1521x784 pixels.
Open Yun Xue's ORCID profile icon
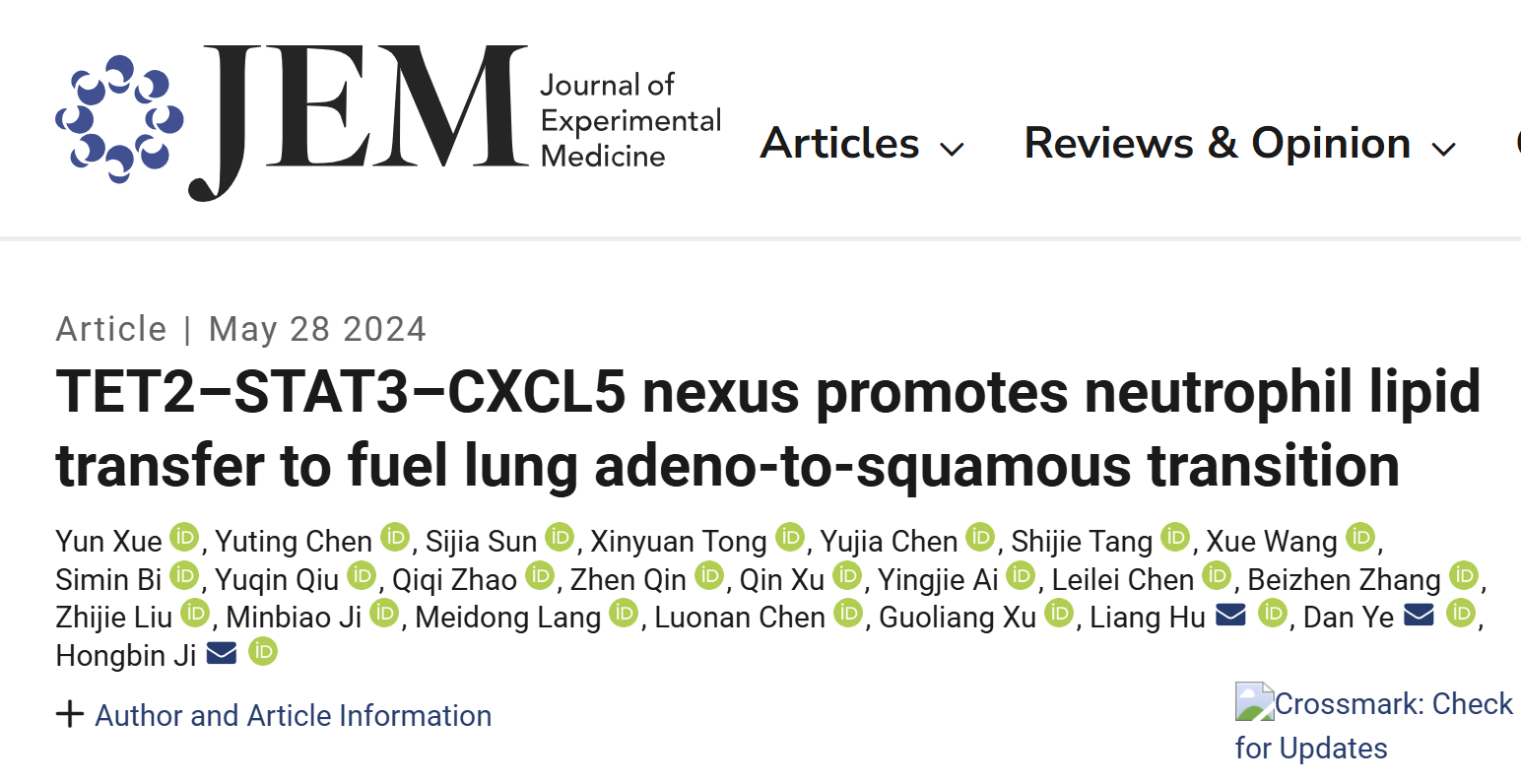click(183, 538)
